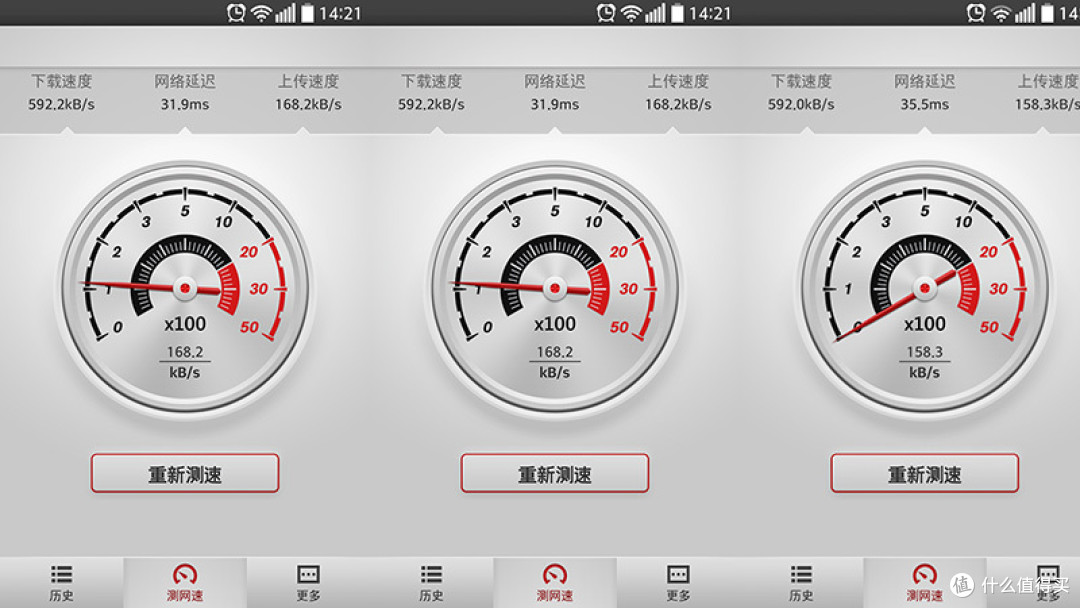Screen dimensions: 1080x608
Task: Click battery icon in right status bar
Action: coord(1047,13)
